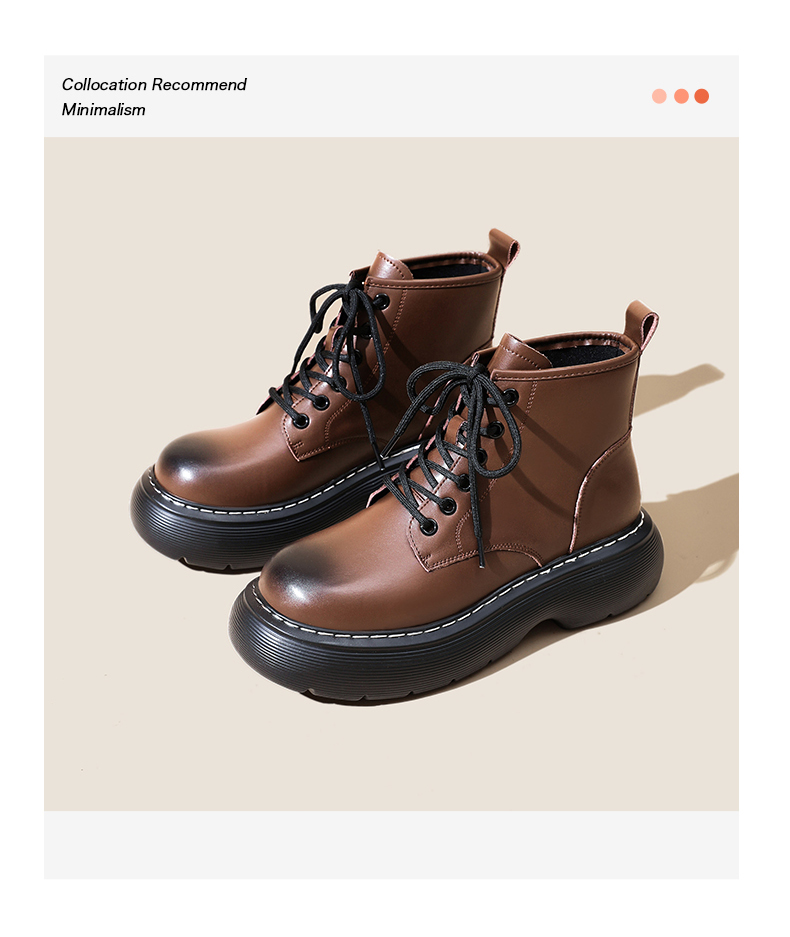Click the rear boot's heel pull tab
The image size is (790, 937).
503,248
